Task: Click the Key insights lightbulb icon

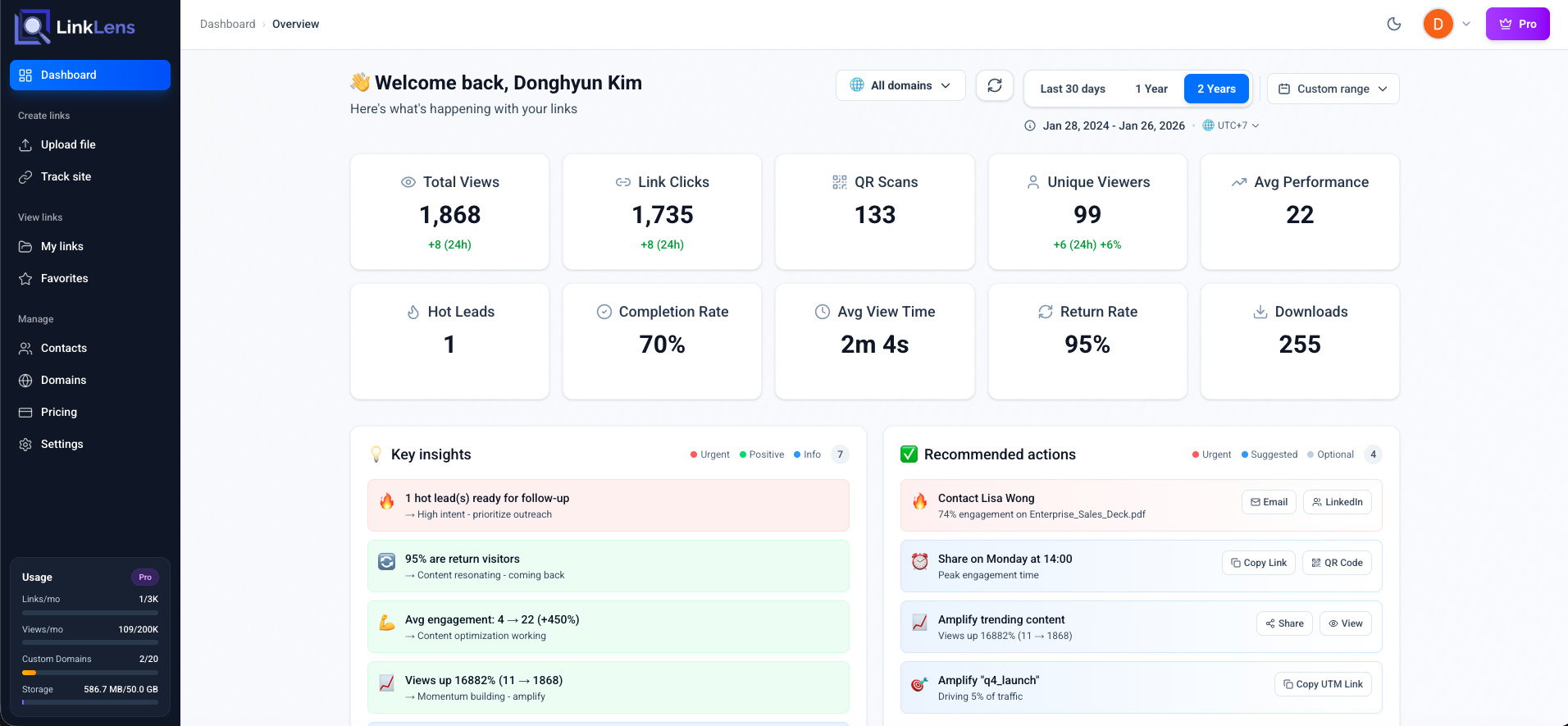Action: (376, 454)
